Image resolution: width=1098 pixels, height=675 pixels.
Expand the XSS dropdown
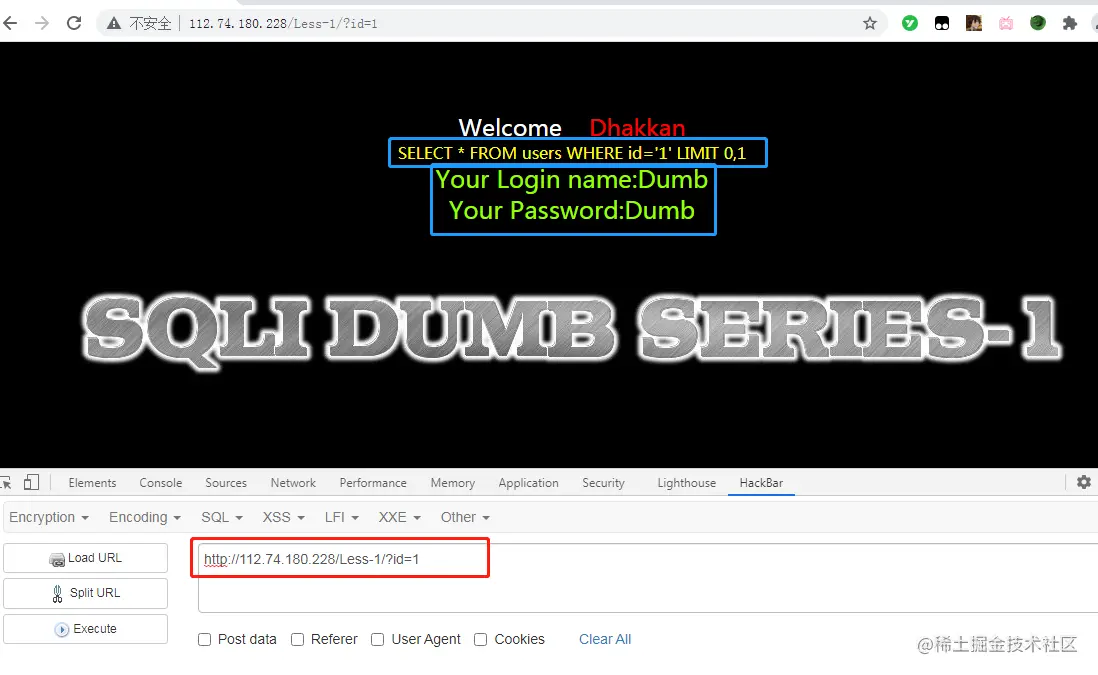[284, 517]
